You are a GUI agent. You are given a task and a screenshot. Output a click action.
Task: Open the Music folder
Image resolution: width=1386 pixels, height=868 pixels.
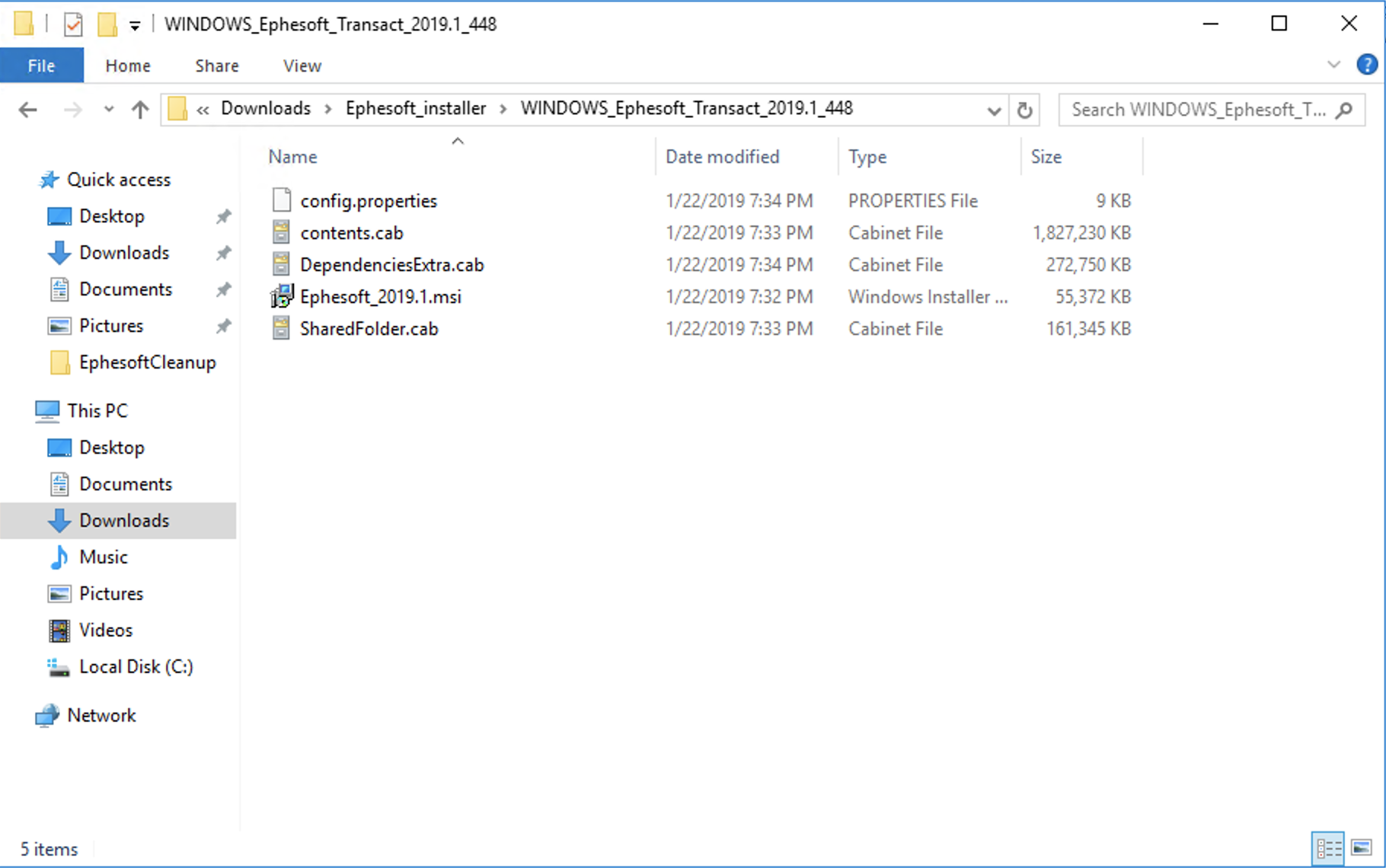pyautogui.click(x=104, y=557)
